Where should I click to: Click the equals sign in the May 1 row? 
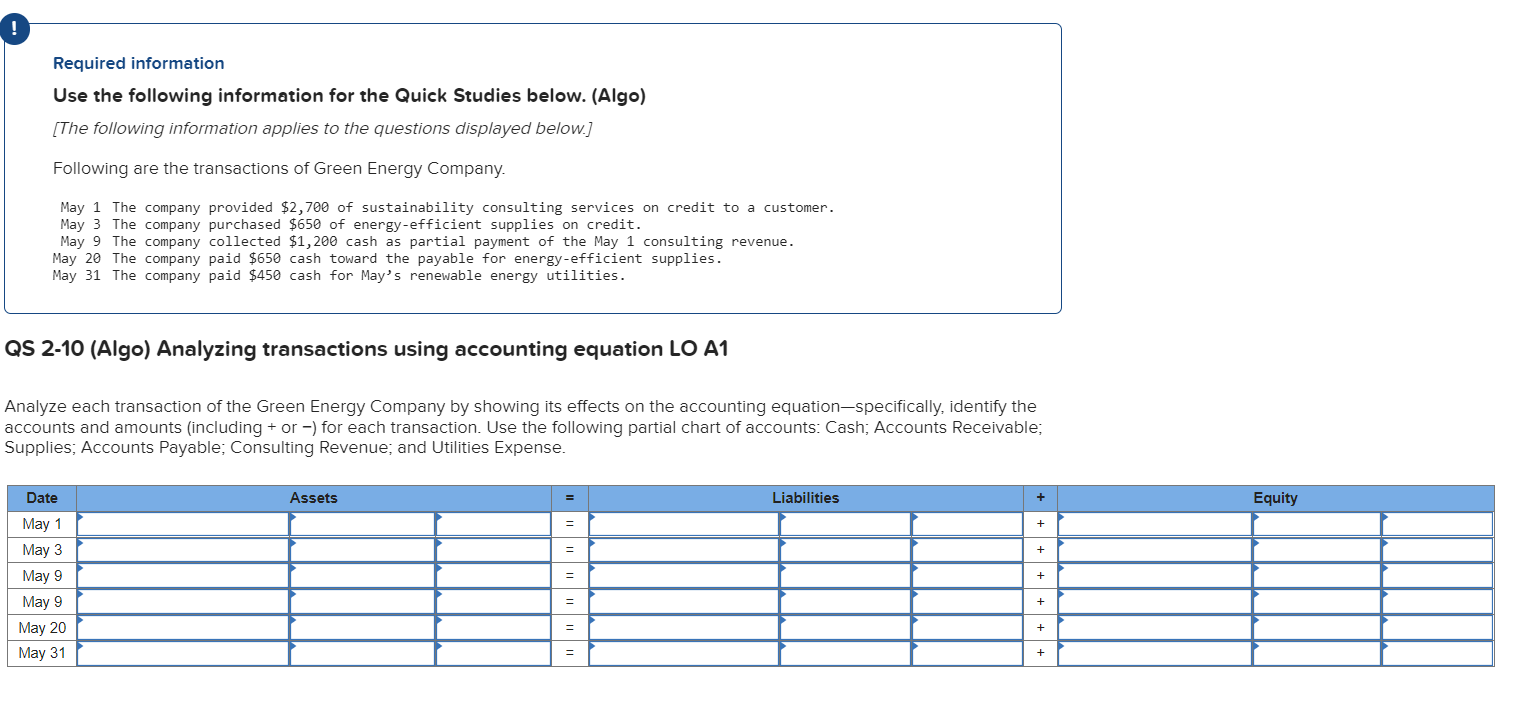pyautogui.click(x=569, y=524)
